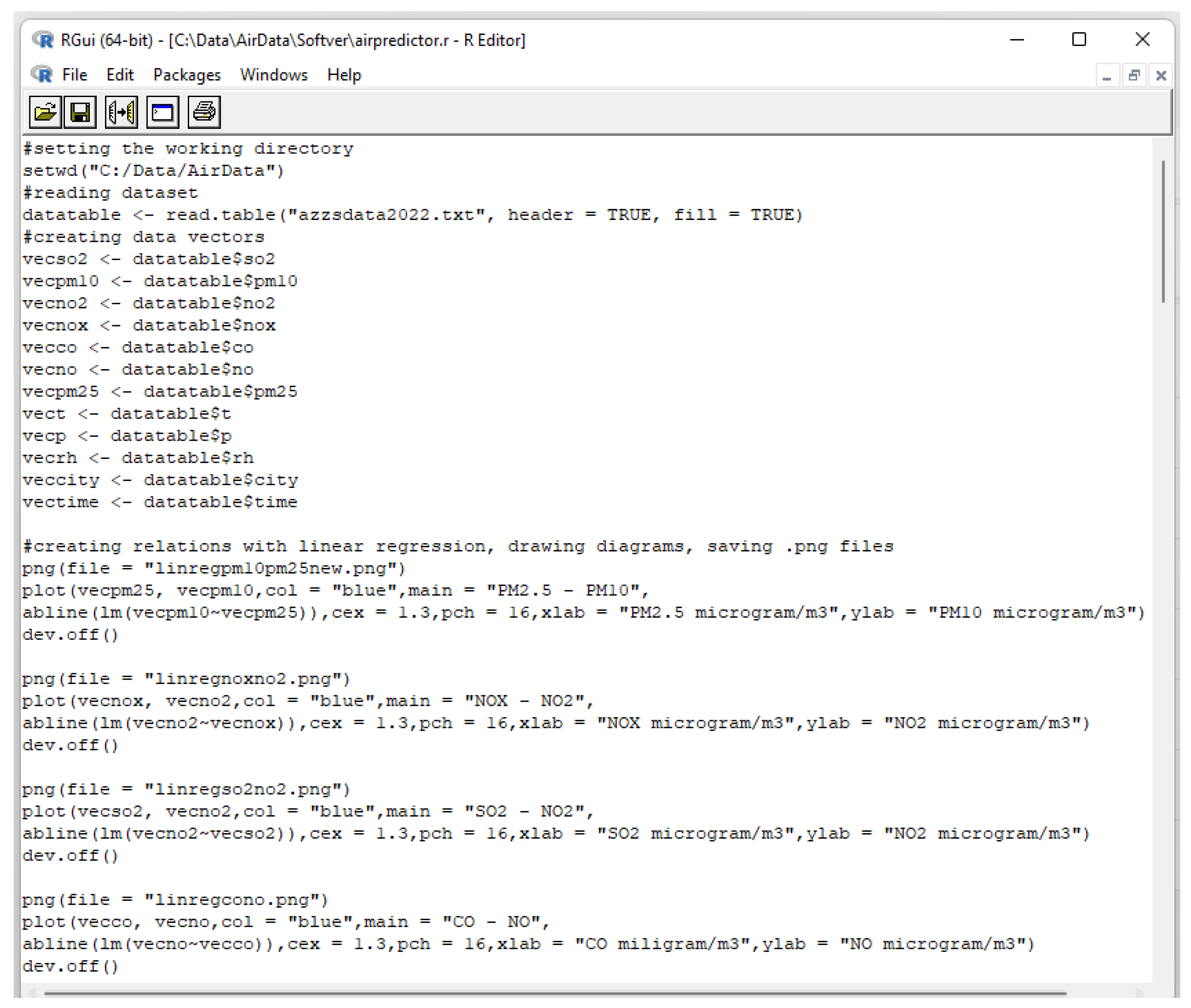Click the line "vecrh <- datatable$rh"
The width and height of the screenshot is (1191, 1008).
(x=138, y=458)
